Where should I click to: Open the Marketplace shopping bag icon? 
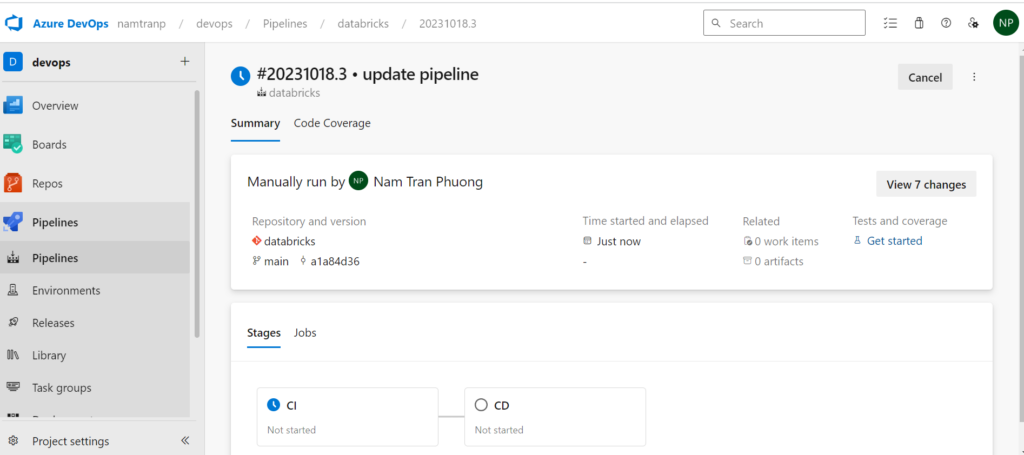919,23
